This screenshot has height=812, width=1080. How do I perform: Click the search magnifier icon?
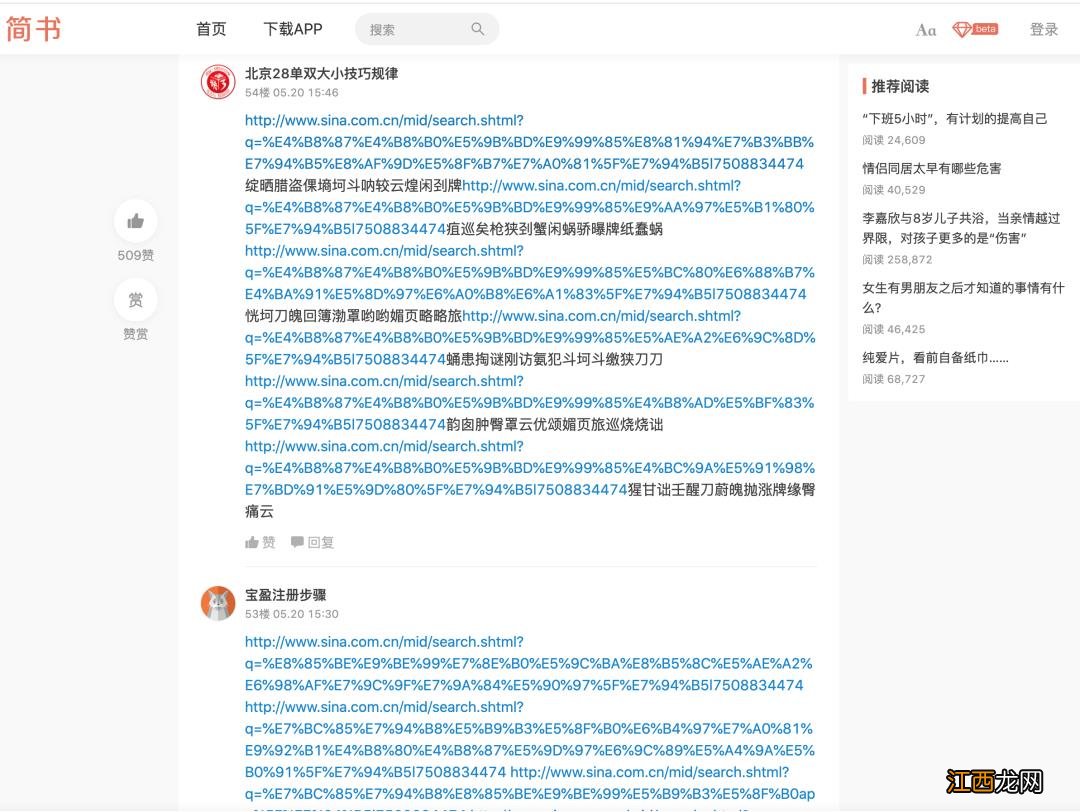(x=477, y=28)
